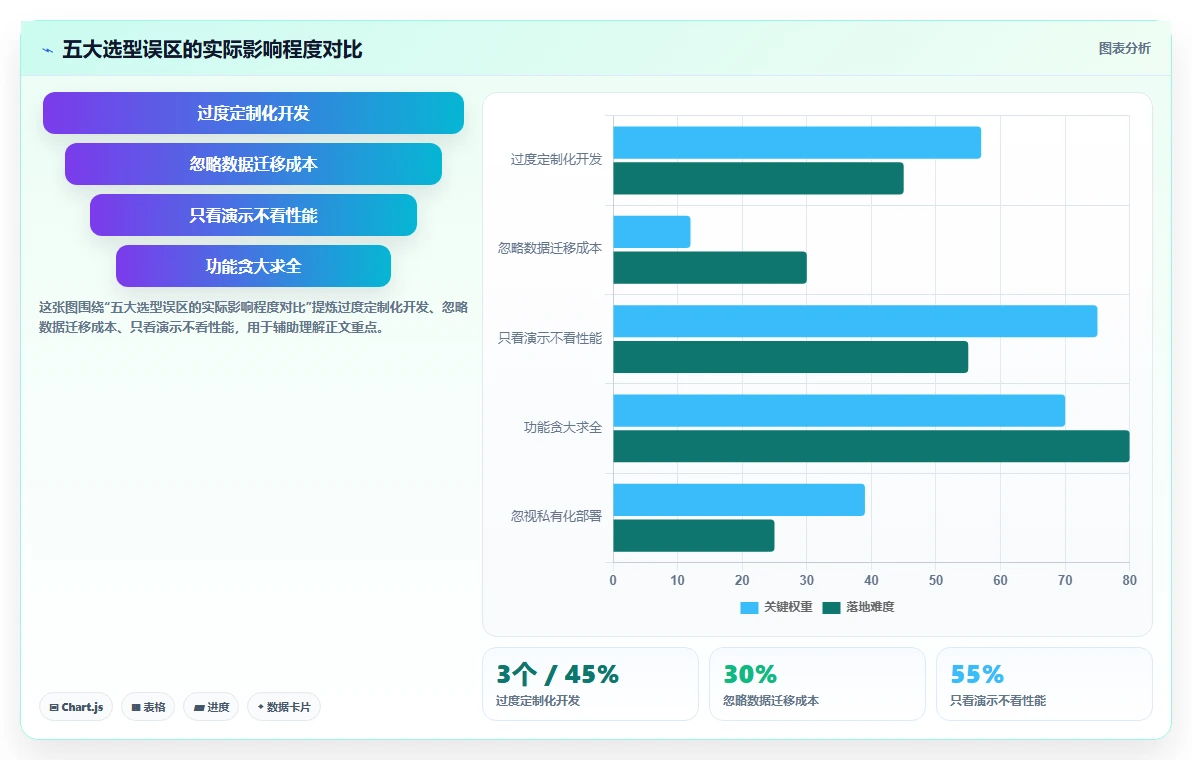The image size is (1192, 760).
Task: Click the green bar for 只看演示不看性能
Action: tap(791, 357)
